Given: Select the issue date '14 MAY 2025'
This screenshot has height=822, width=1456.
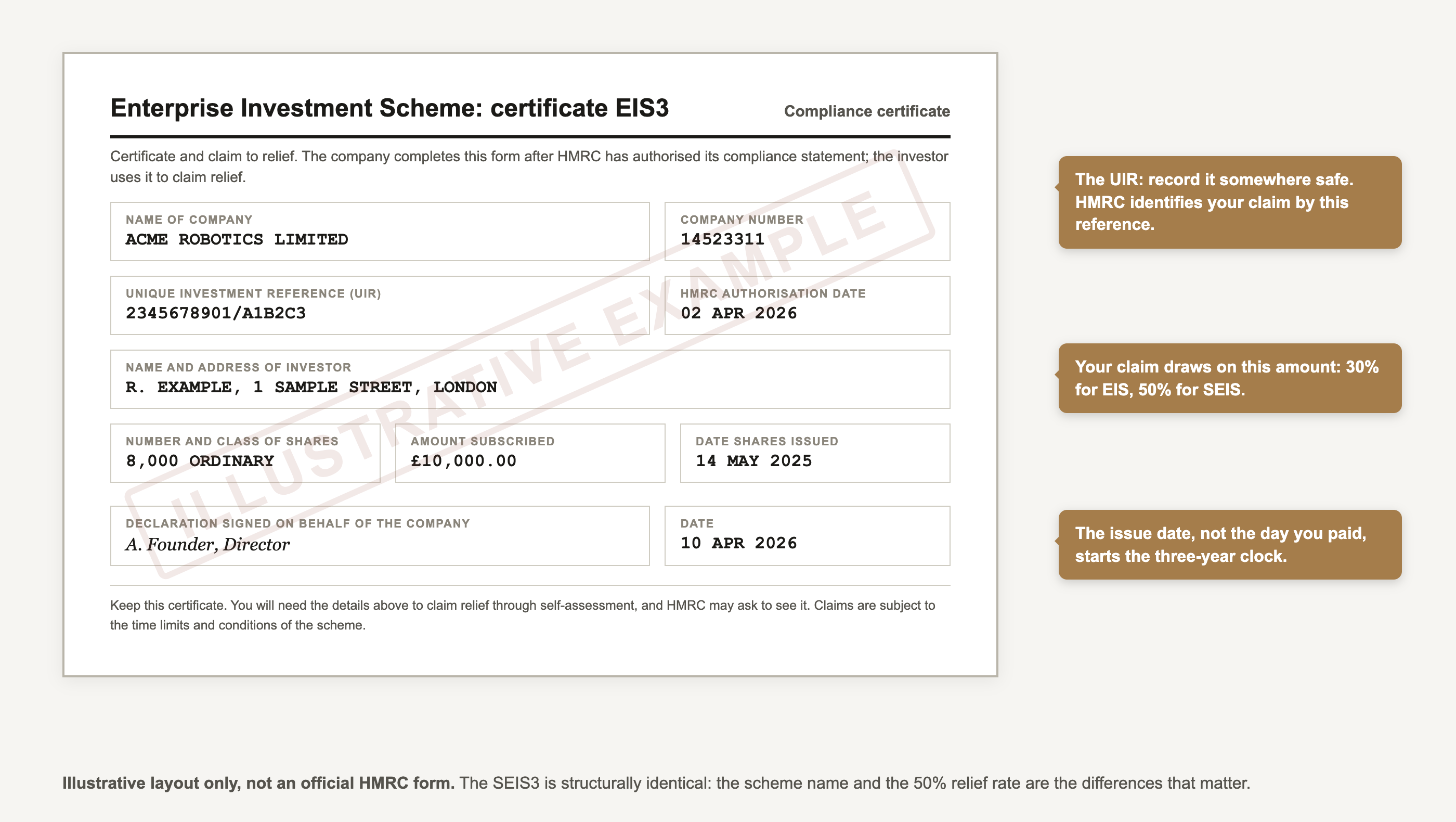Looking at the screenshot, I should click(753, 461).
